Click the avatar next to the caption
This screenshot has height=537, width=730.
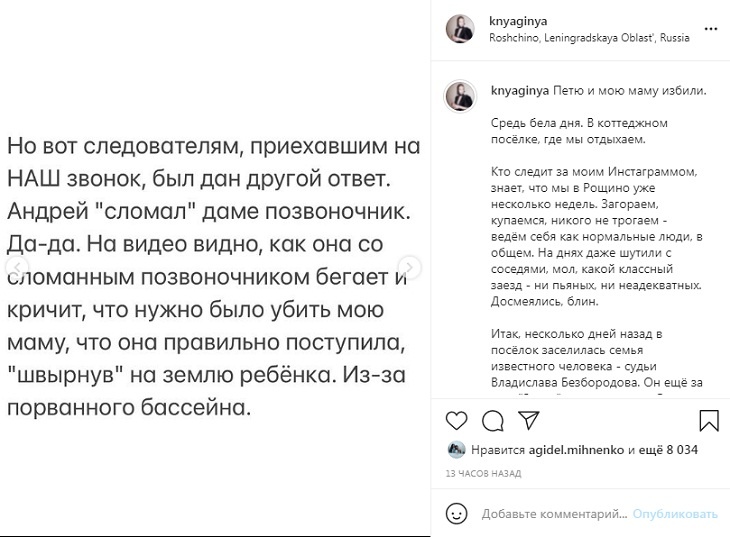click(x=460, y=96)
